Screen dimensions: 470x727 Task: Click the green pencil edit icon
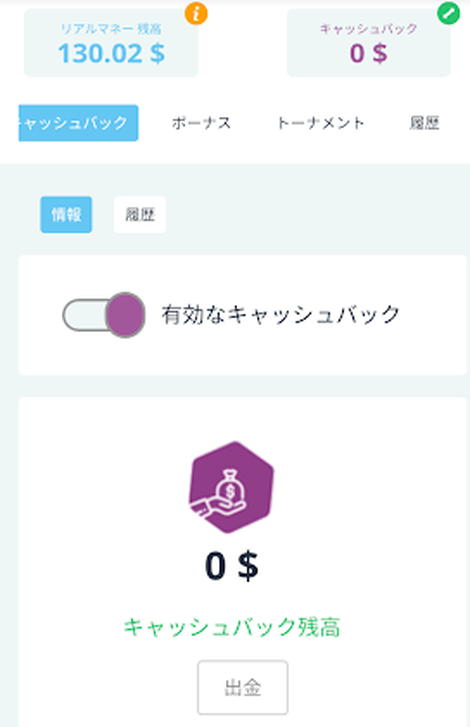448,13
